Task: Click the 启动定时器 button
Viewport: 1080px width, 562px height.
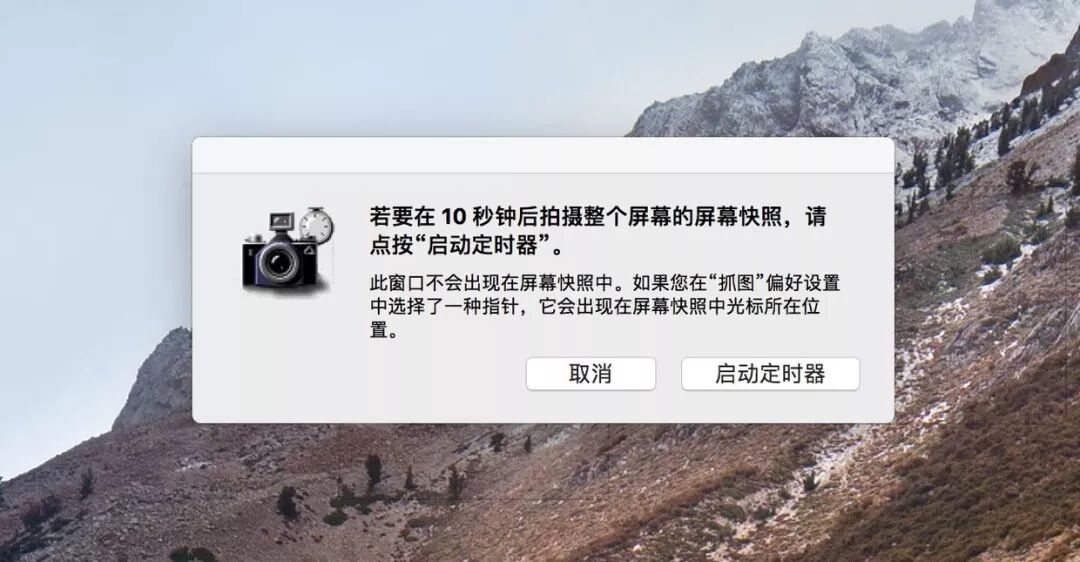Action: (770, 374)
